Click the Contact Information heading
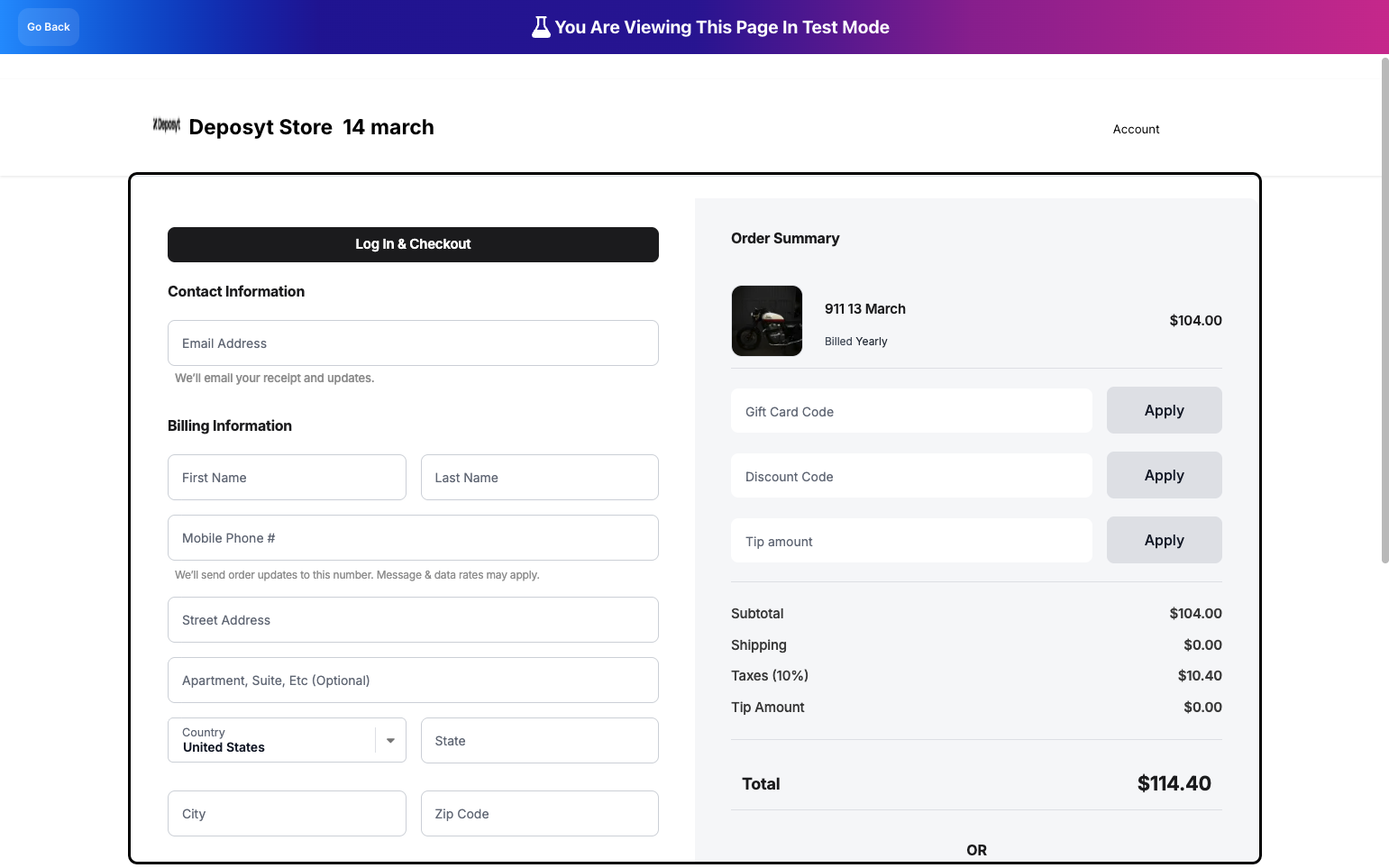The width and height of the screenshot is (1389, 868). (236, 291)
